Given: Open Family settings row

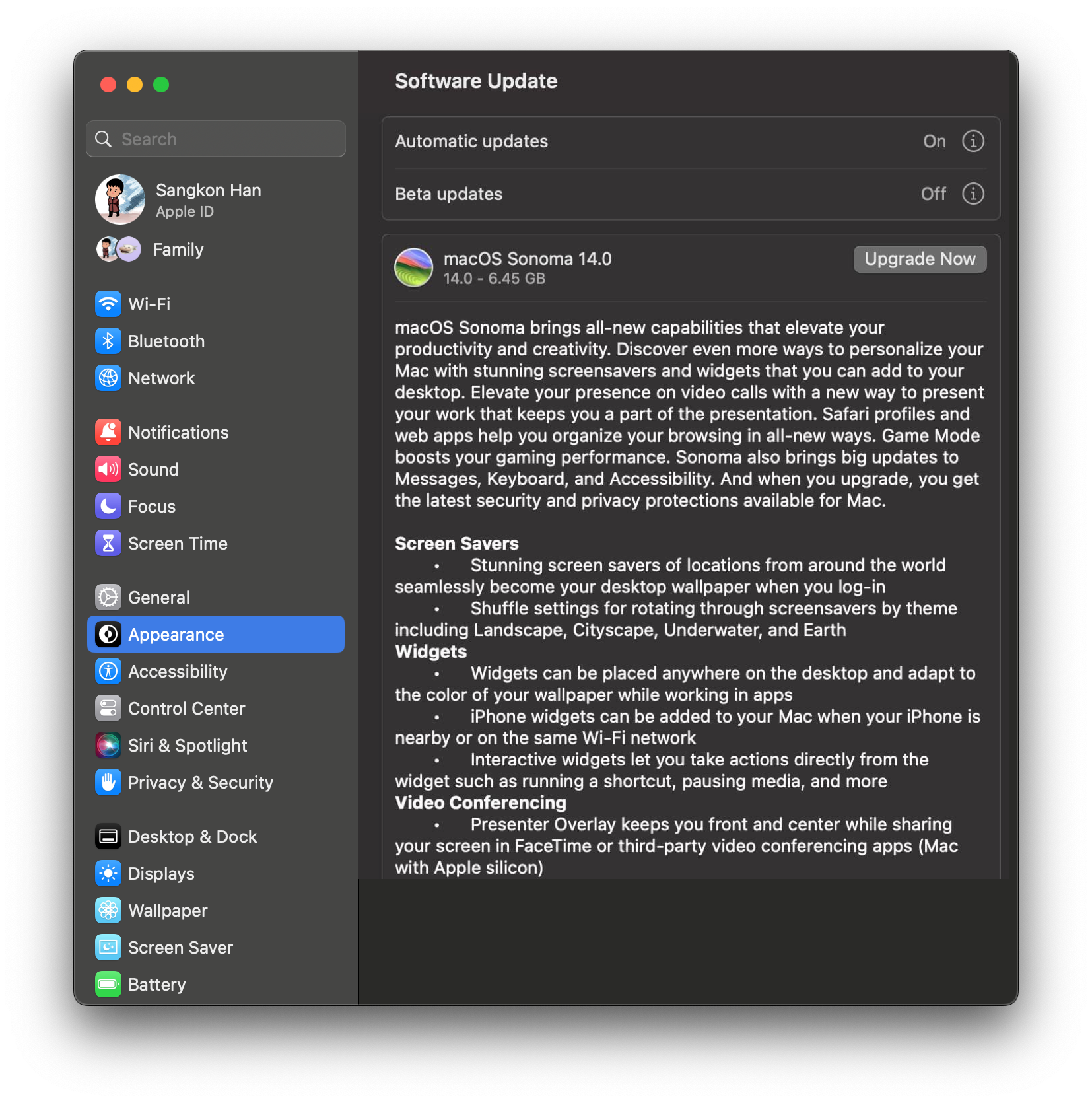Looking at the screenshot, I should point(216,249).
